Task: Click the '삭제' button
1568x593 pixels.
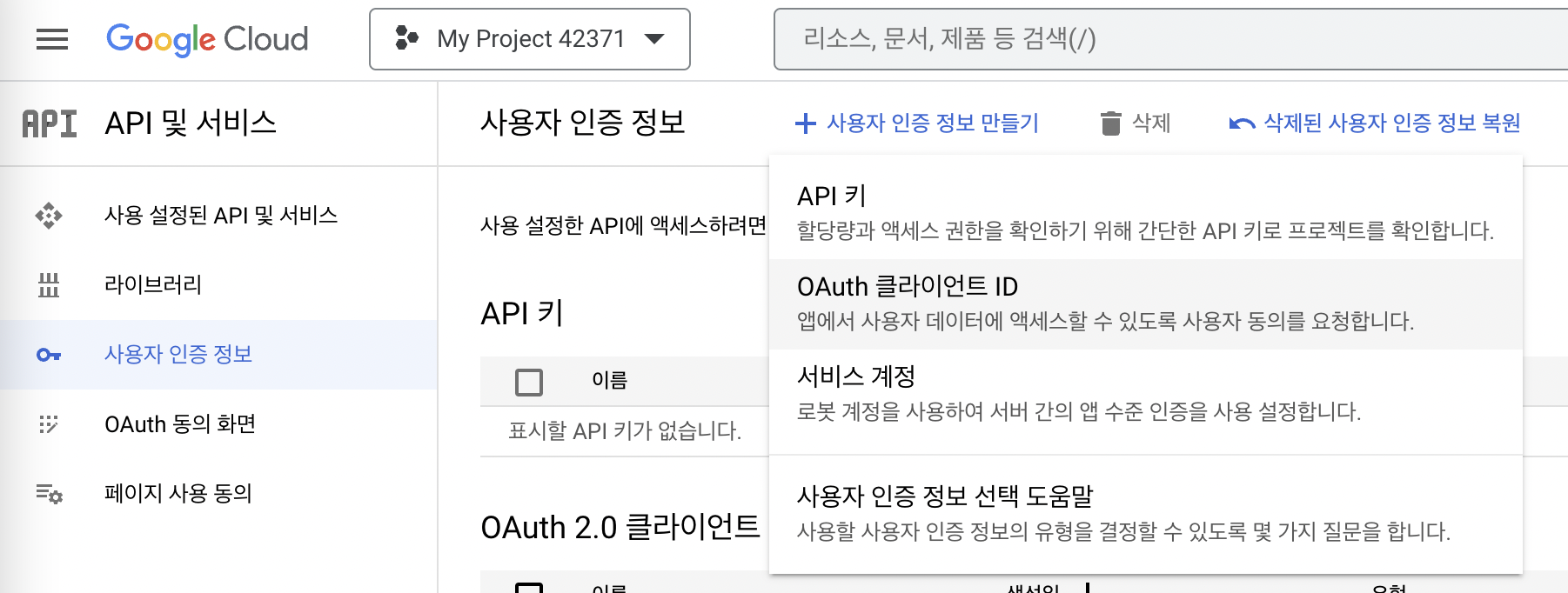Action: pyautogui.click(x=1136, y=123)
